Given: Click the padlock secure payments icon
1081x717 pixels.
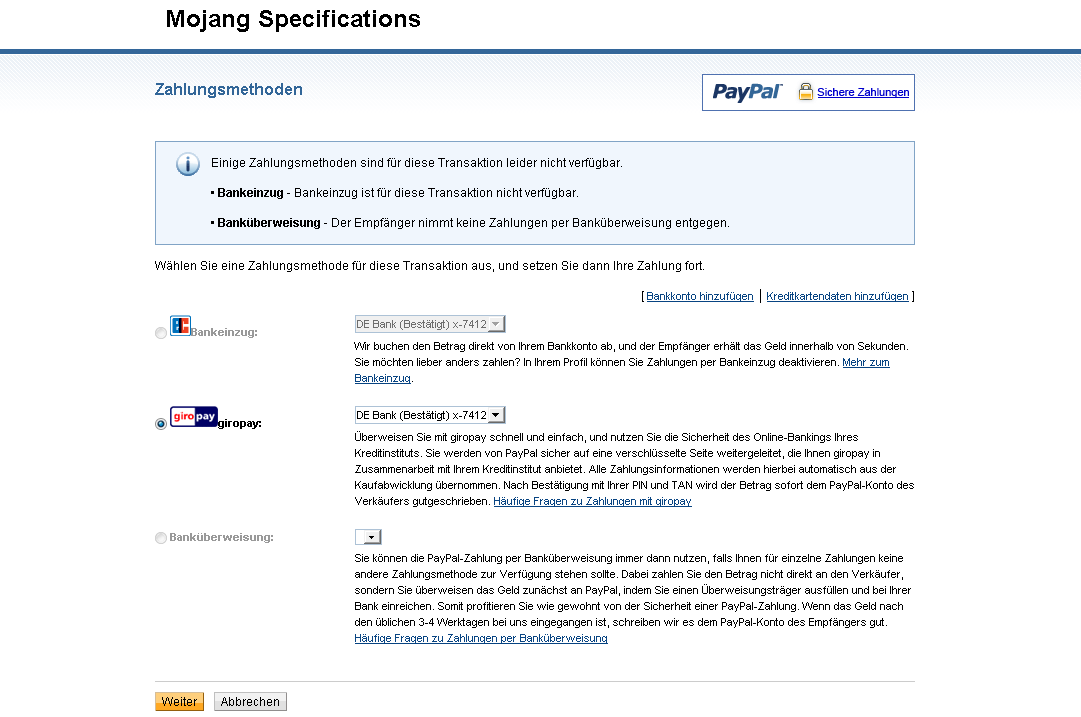Looking at the screenshot, I should pyautogui.click(x=805, y=92).
